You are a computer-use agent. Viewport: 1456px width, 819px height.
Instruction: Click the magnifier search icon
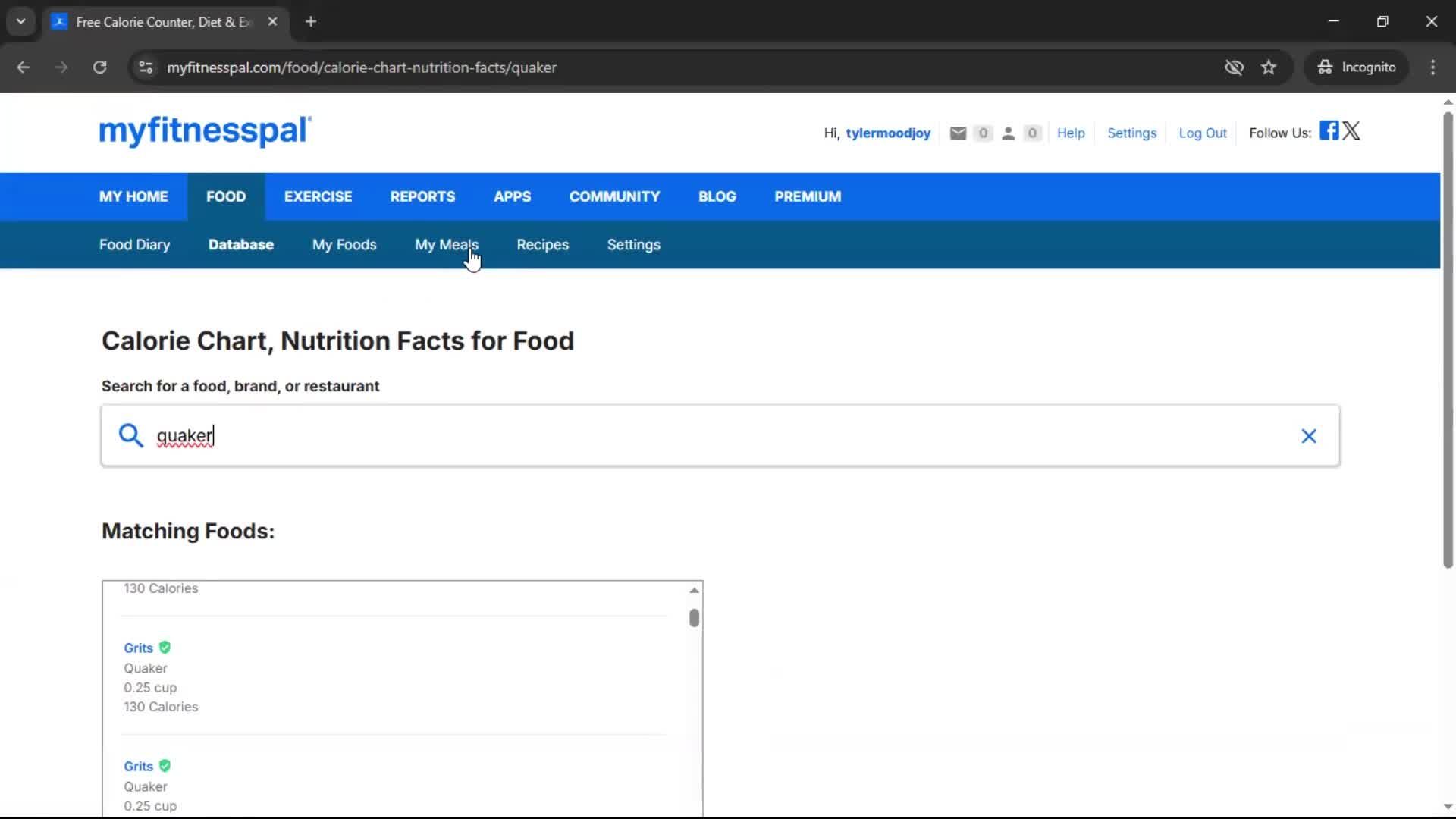pyautogui.click(x=130, y=435)
